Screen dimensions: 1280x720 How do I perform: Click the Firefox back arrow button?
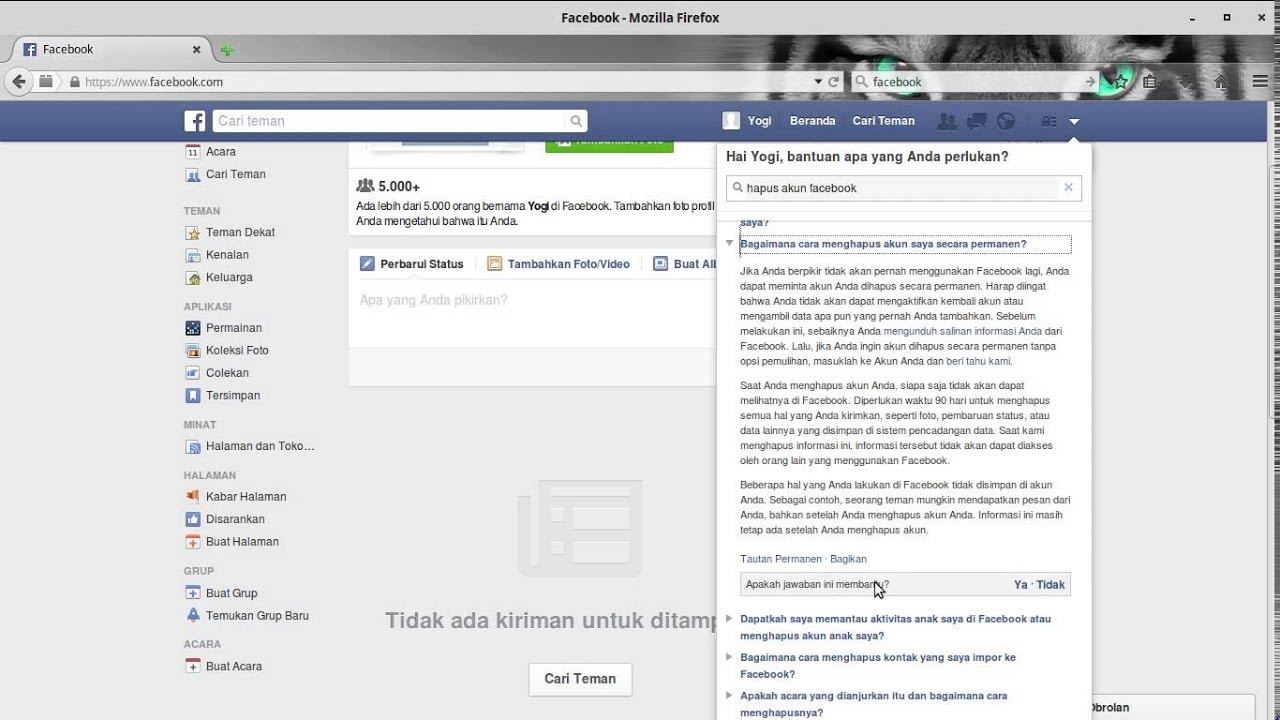[18, 82]
